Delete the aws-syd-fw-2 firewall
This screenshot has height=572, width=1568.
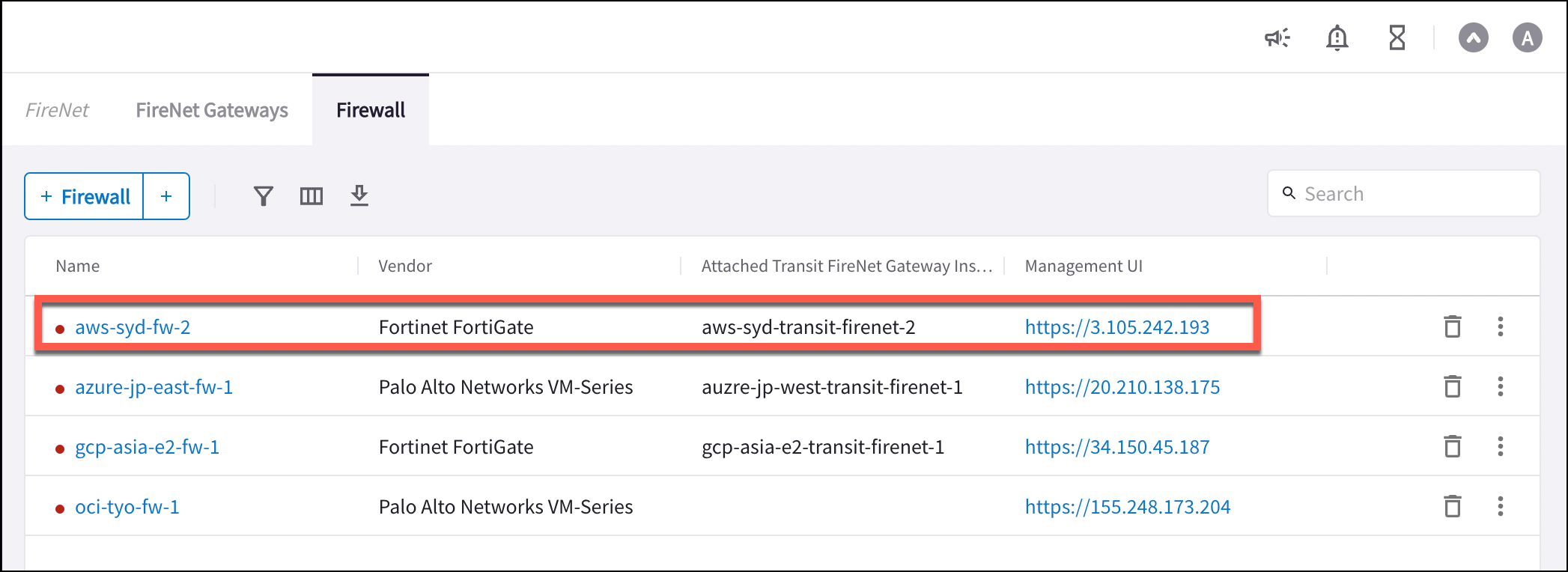(x=1453, y=326)
